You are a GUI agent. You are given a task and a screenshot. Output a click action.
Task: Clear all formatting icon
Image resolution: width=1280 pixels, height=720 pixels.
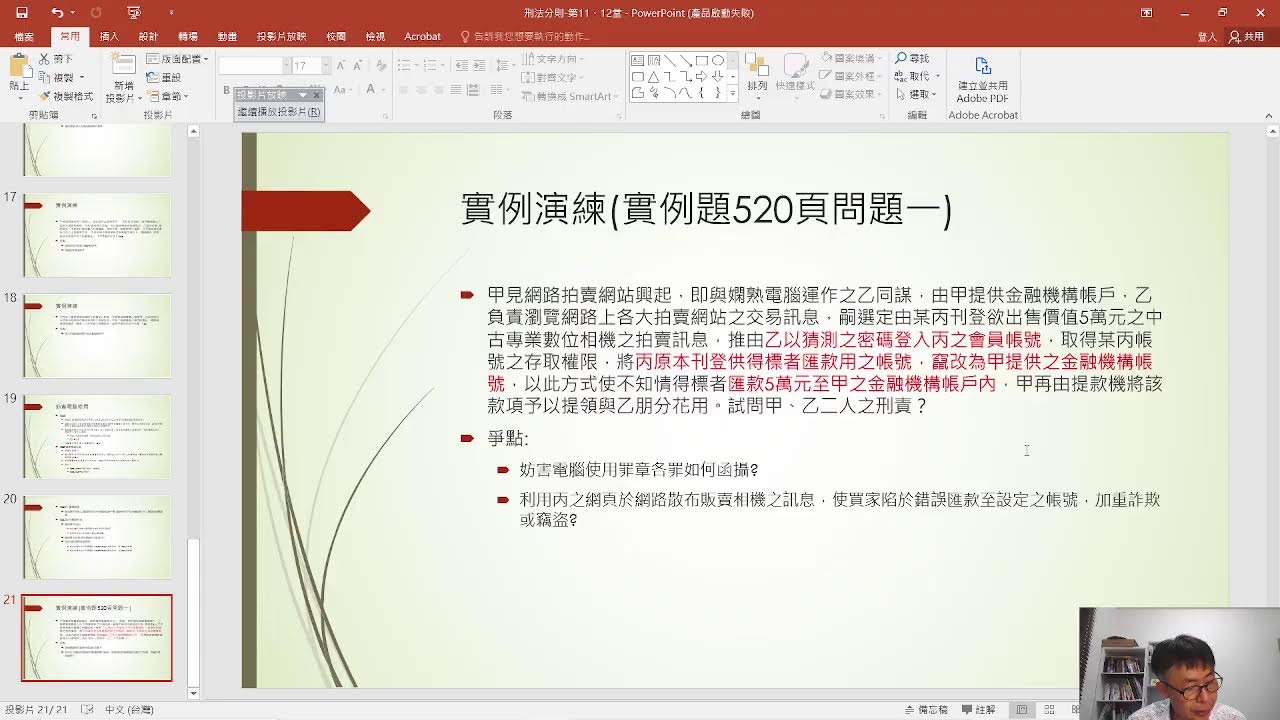(x=379, y=65)
